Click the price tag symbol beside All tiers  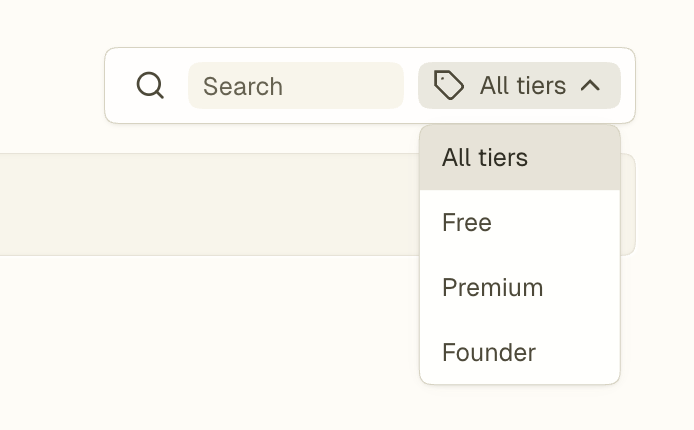click(x=449, y=86)
